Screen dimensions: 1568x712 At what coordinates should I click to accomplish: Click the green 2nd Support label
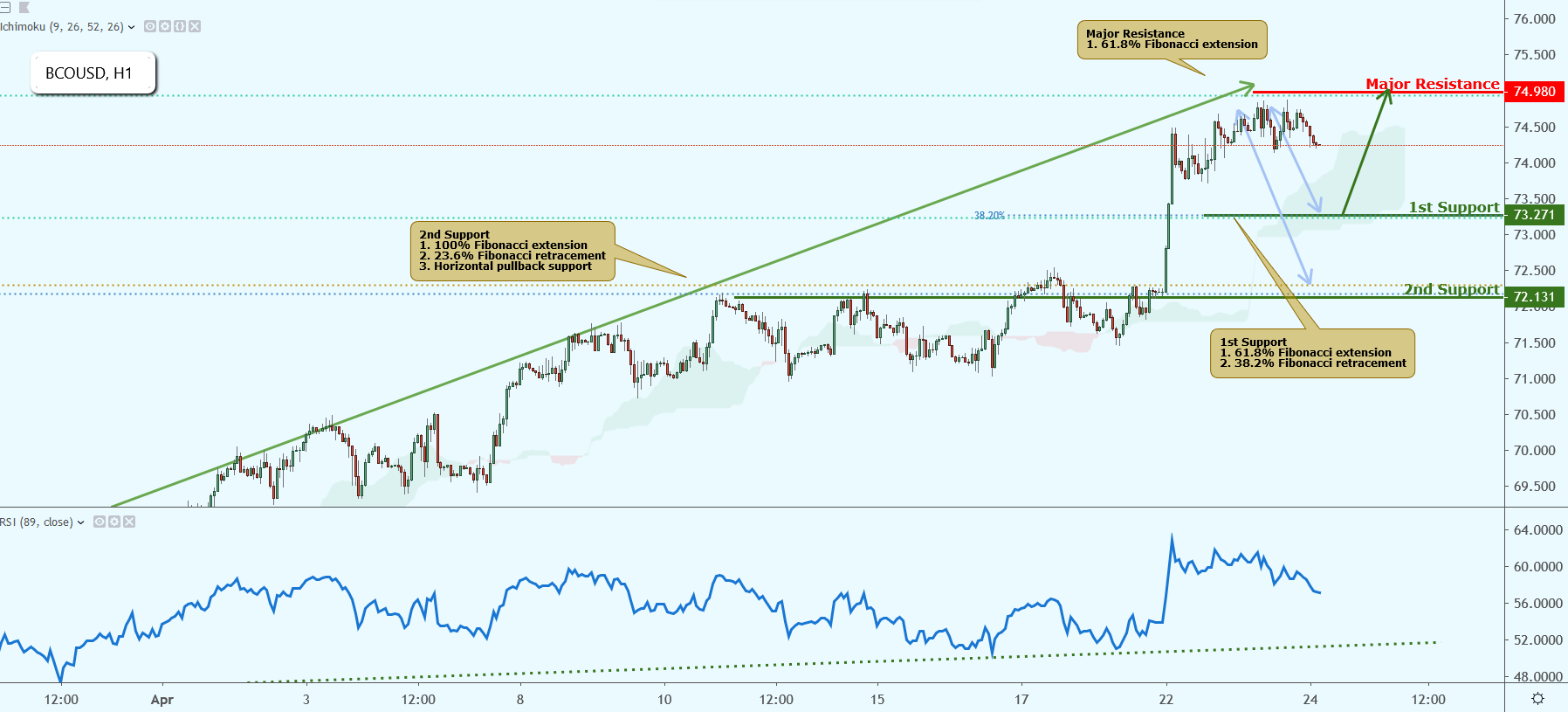click(1451, 289)
